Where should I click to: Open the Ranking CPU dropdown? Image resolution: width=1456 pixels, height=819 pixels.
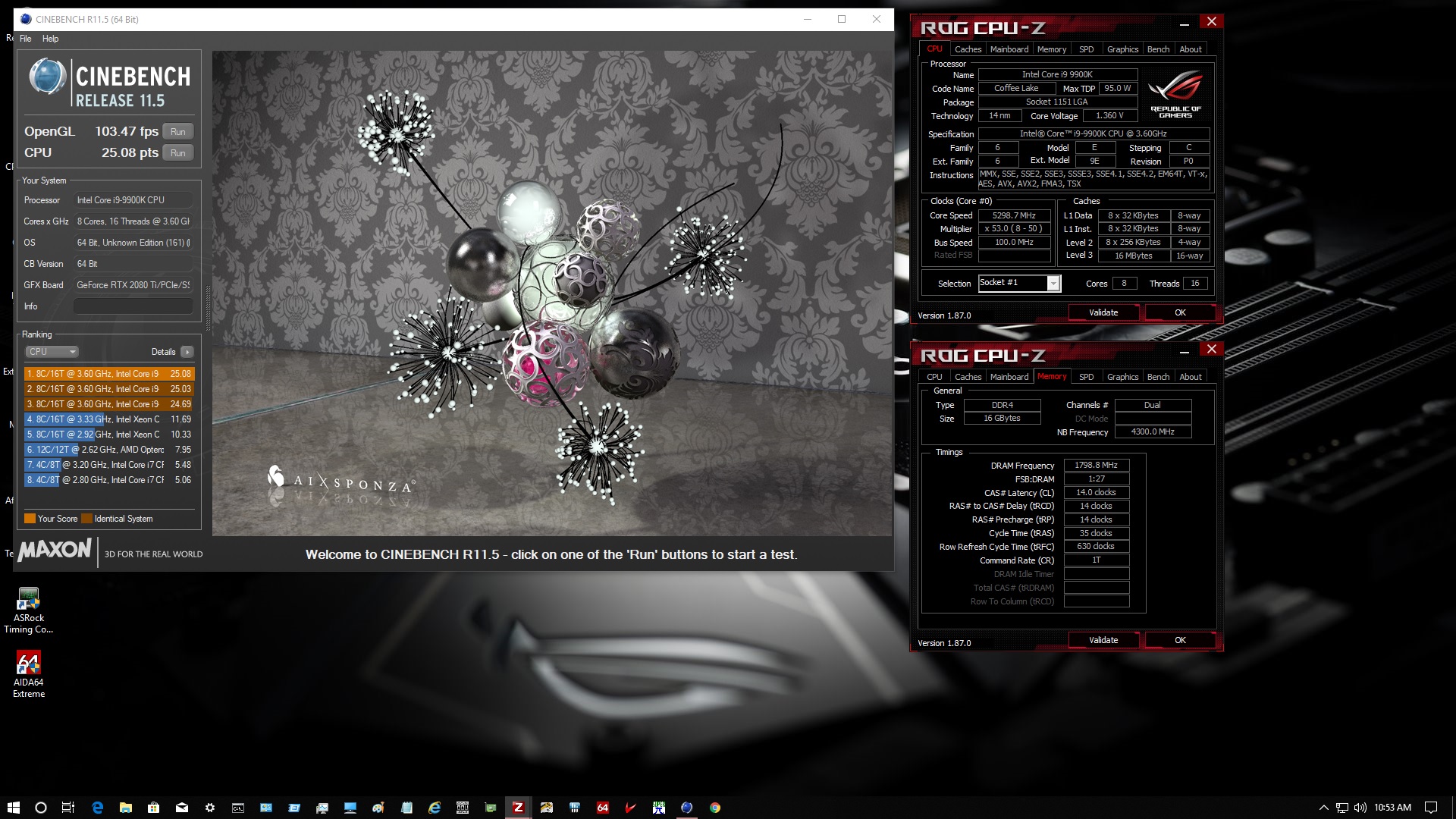52,352
